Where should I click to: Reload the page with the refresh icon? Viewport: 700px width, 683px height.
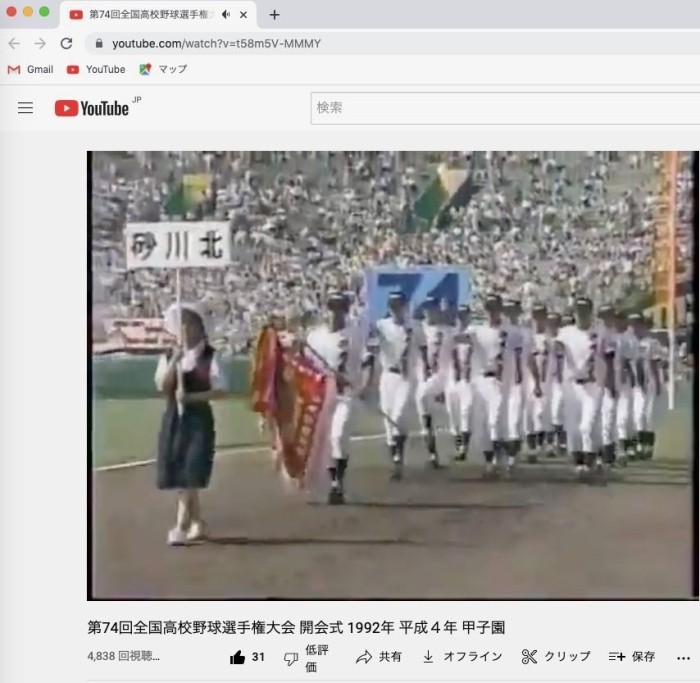point(66,43)
